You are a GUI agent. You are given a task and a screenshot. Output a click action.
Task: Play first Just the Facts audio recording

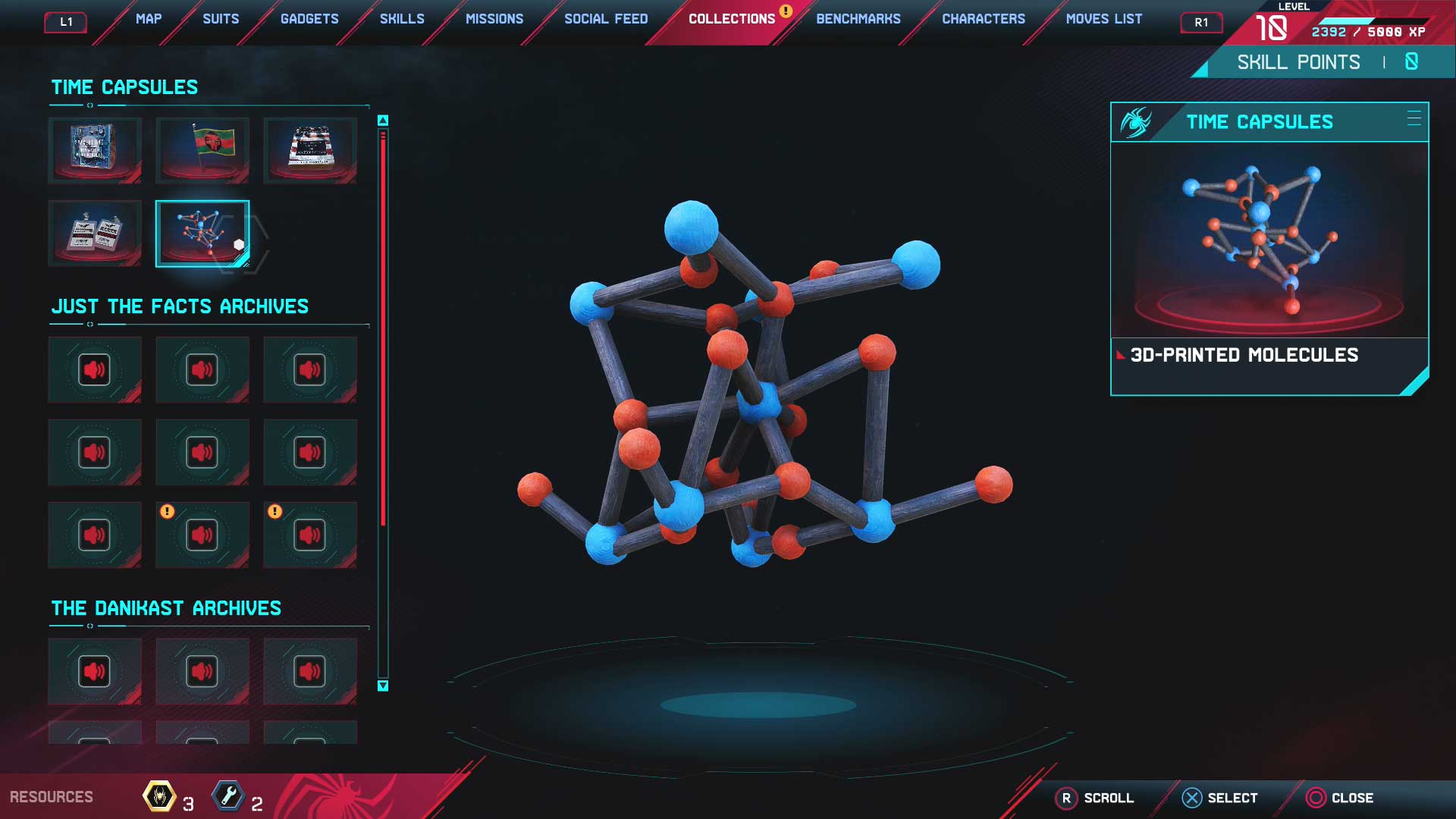click(x=95, y=370)
